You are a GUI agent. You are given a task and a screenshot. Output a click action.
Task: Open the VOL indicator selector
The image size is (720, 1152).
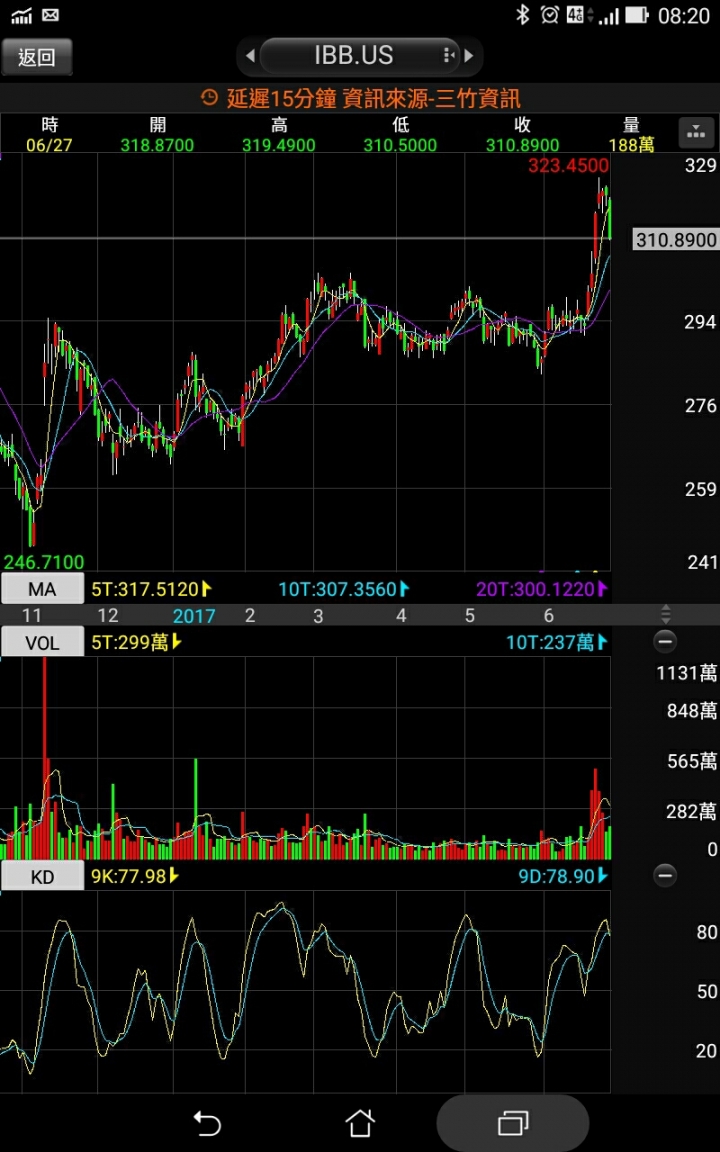click(x=42, y=643)
